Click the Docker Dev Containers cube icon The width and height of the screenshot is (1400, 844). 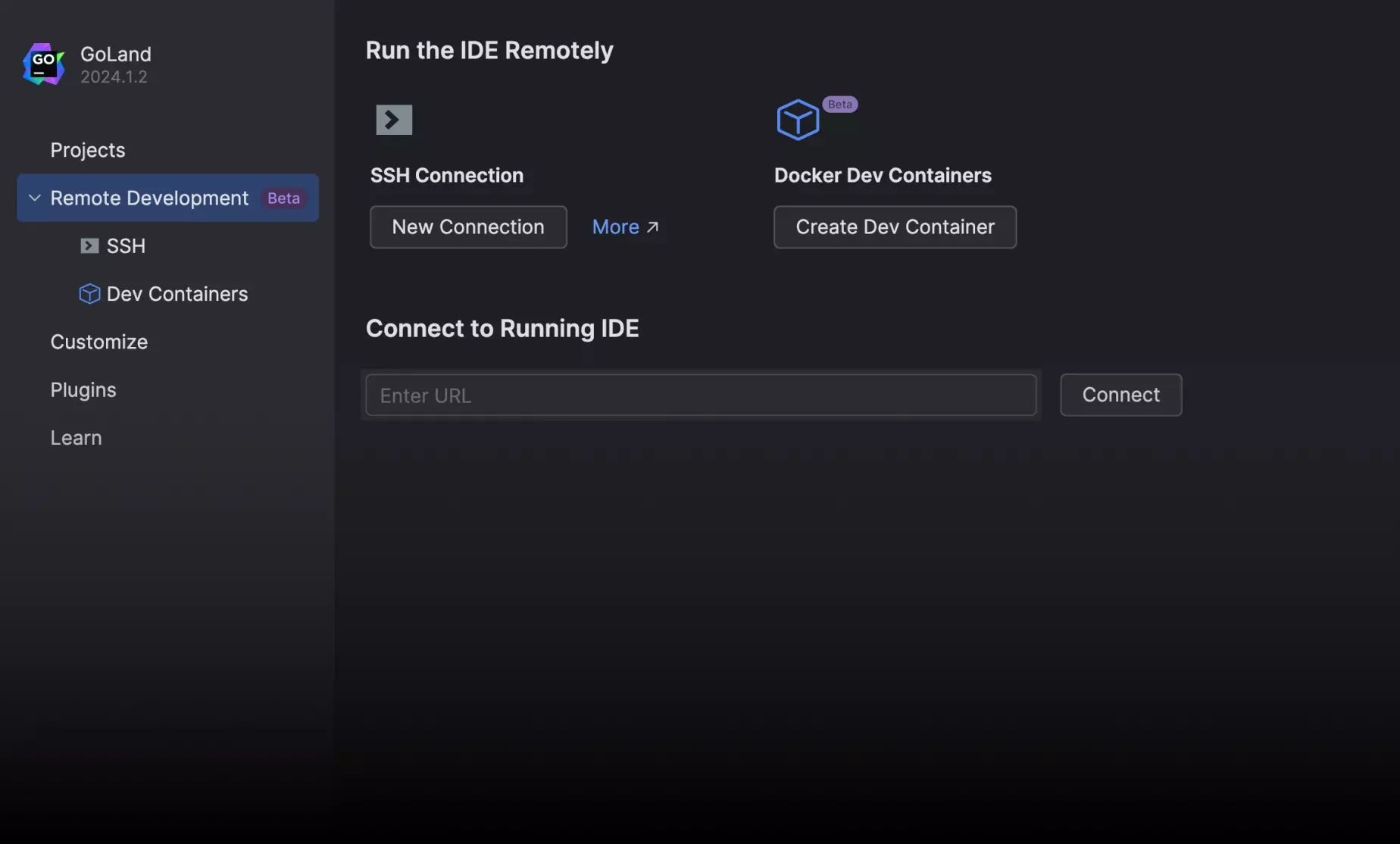[x=798, y=120]
